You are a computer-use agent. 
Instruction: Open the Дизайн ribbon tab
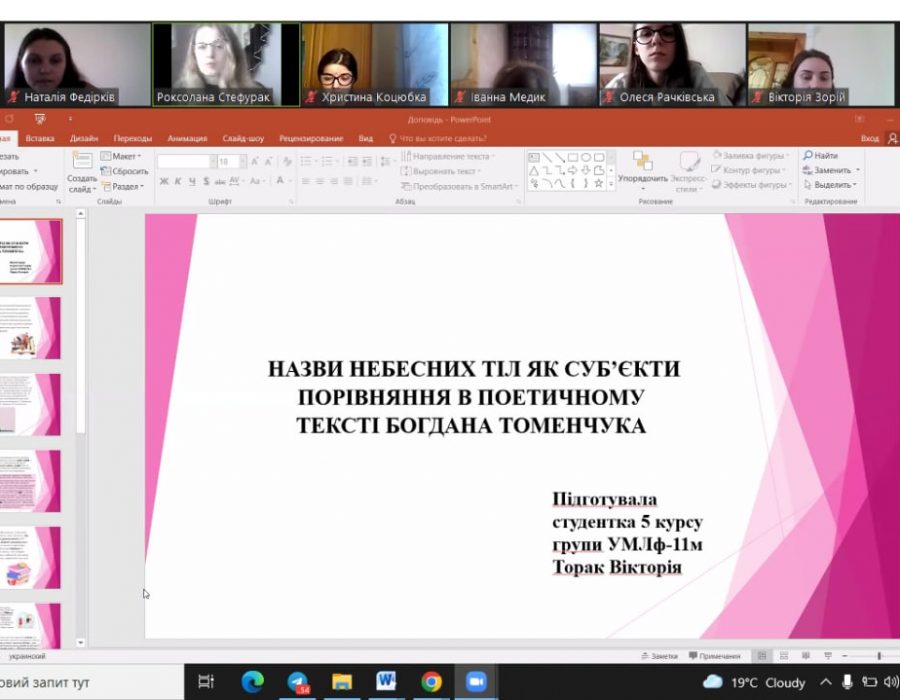(x=84, y=138)
